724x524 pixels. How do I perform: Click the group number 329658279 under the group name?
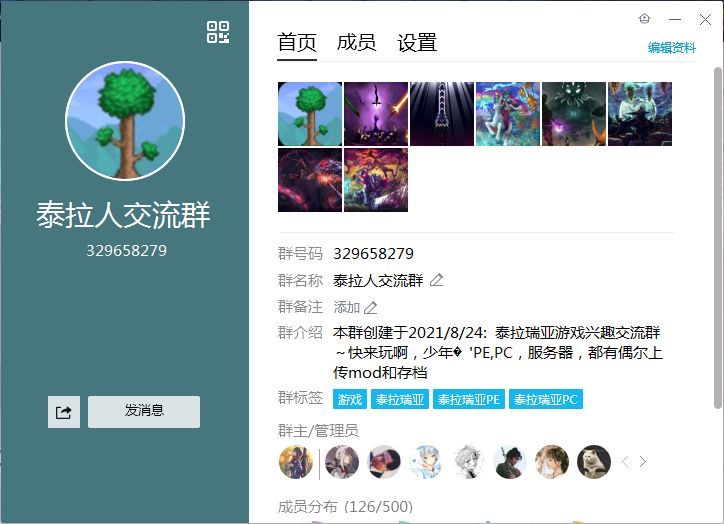[x=126, y=251]
